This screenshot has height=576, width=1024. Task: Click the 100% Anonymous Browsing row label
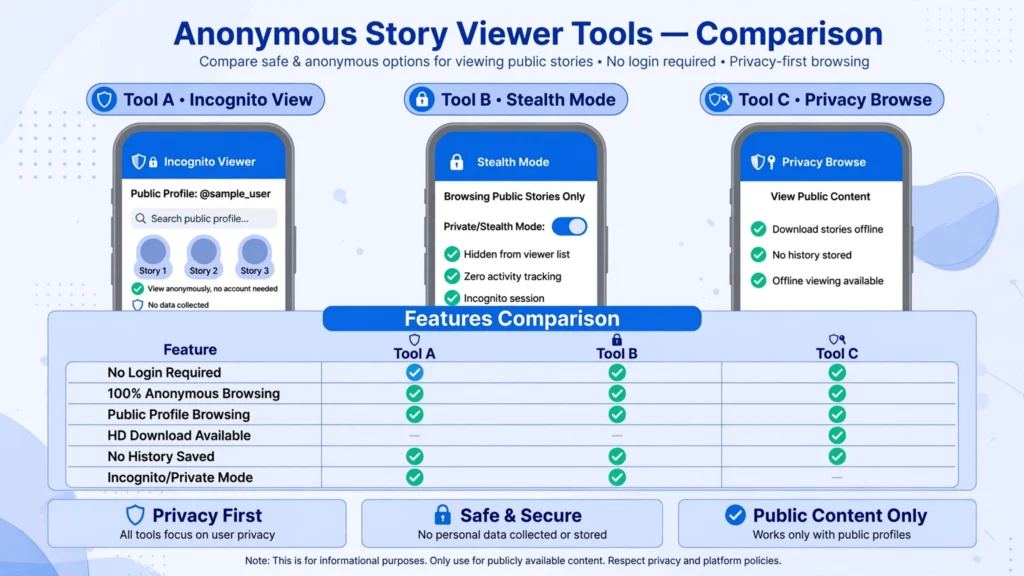pos(193,393)
